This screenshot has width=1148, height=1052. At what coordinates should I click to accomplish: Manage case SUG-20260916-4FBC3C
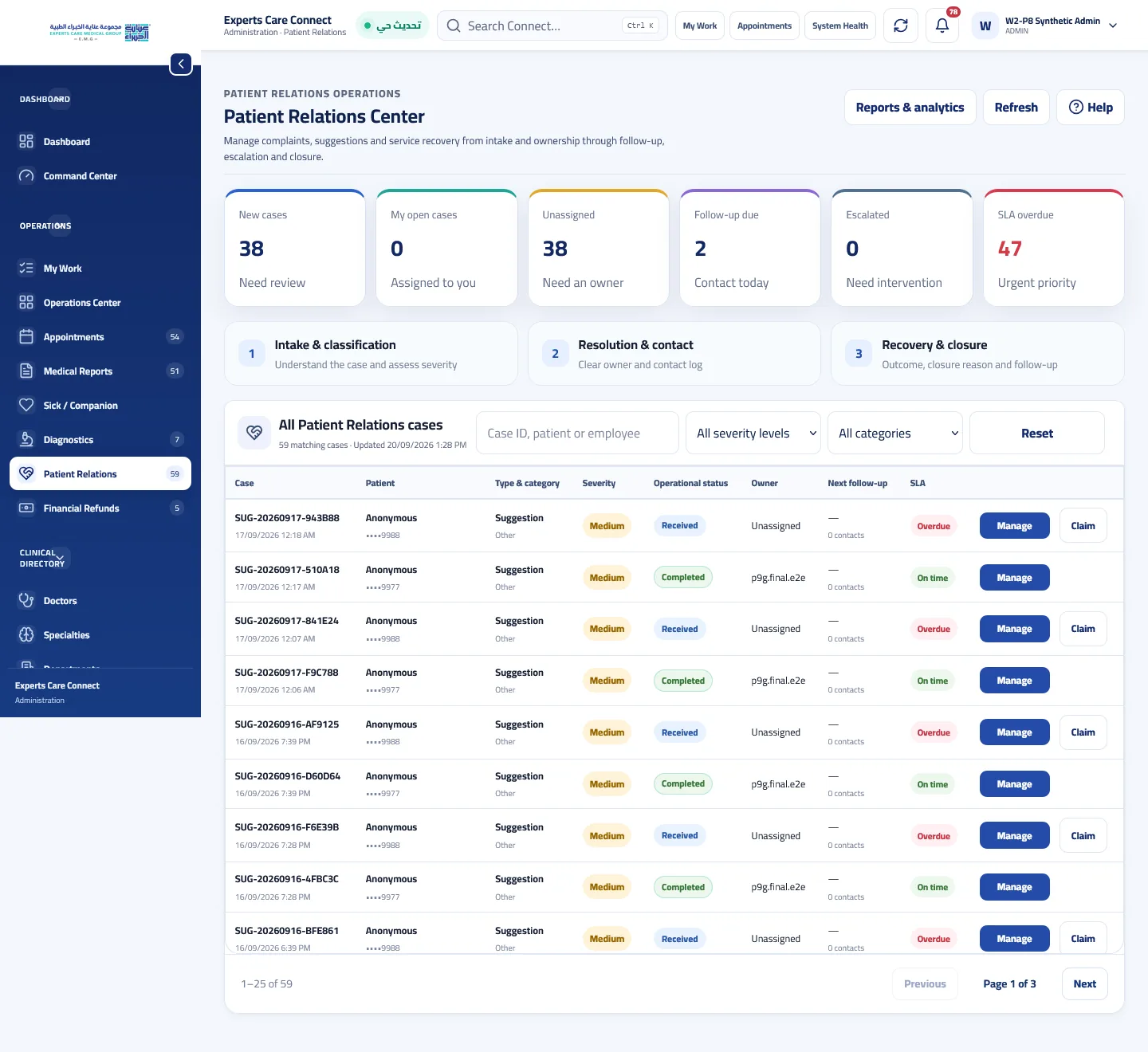click(1014, 887)
